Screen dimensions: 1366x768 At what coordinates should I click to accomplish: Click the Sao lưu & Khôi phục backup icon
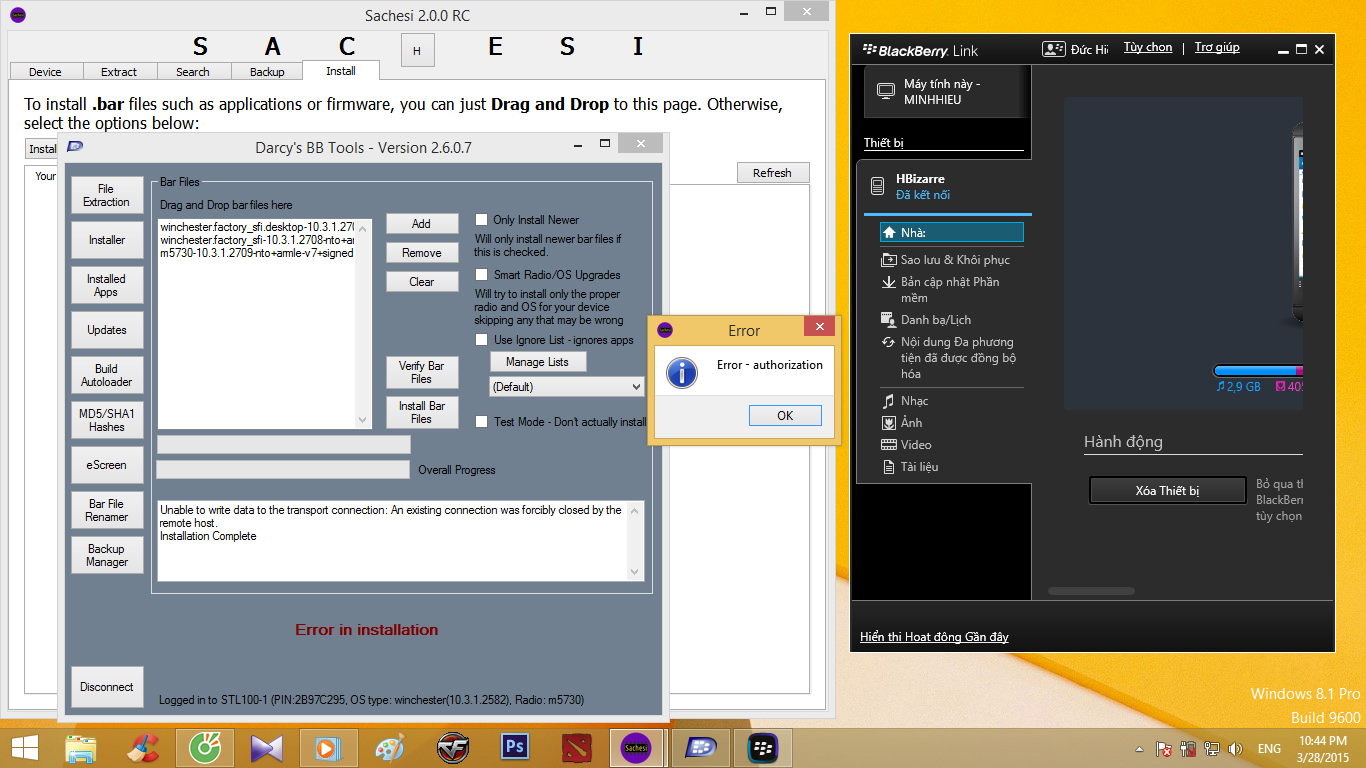pos(888,260)
